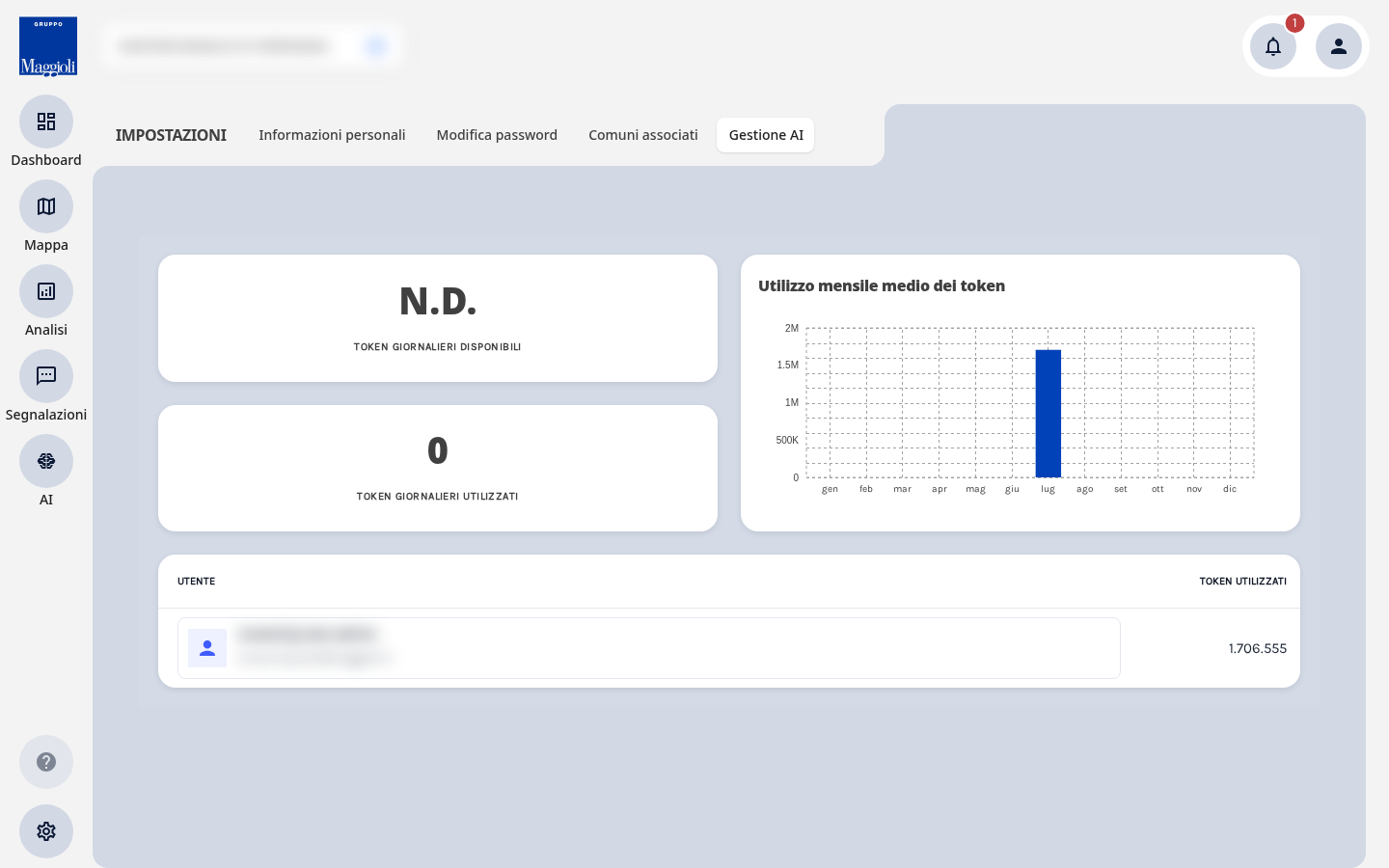The image size is (1389, 868).
Task: Switch to Comuni associati tab
Action: [x=643, y=135]
